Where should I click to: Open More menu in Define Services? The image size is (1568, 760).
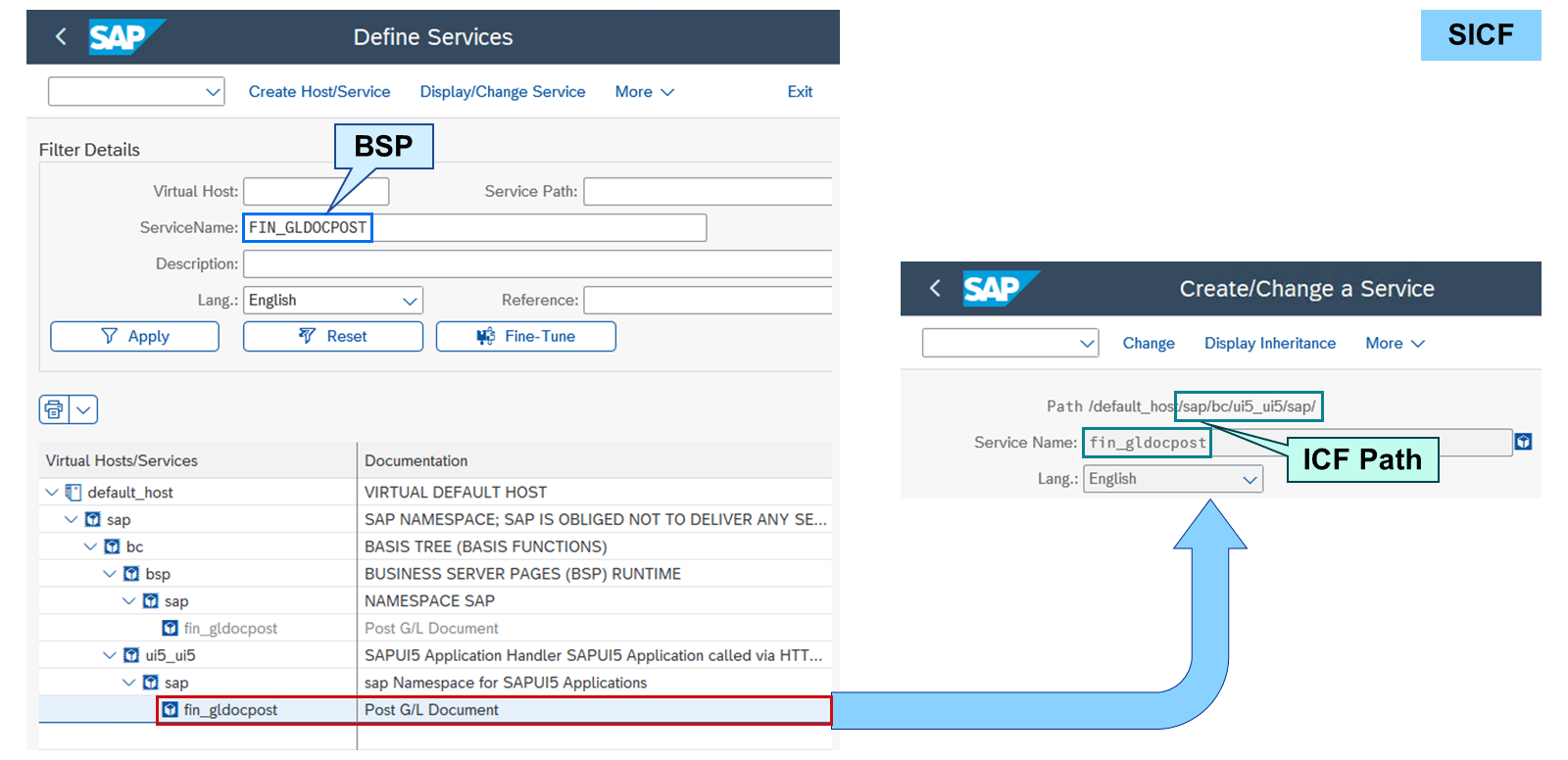pyautogui.click(x=645, y=92)
